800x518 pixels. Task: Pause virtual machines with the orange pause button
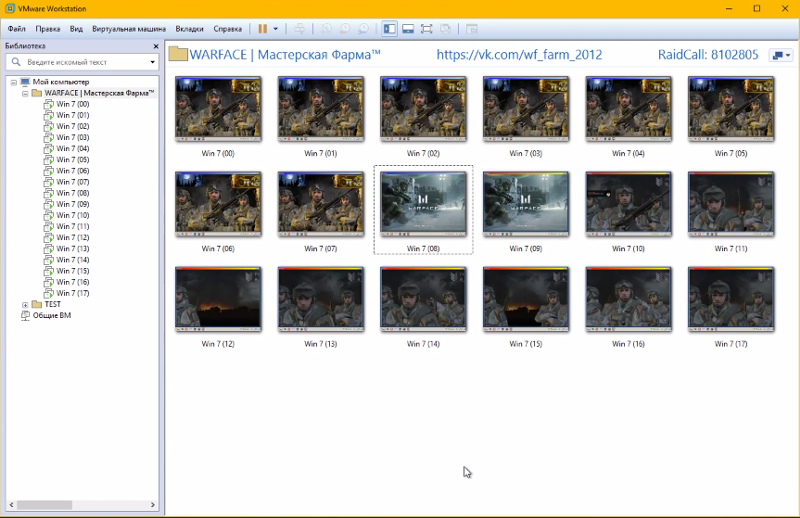click(262, 29)
